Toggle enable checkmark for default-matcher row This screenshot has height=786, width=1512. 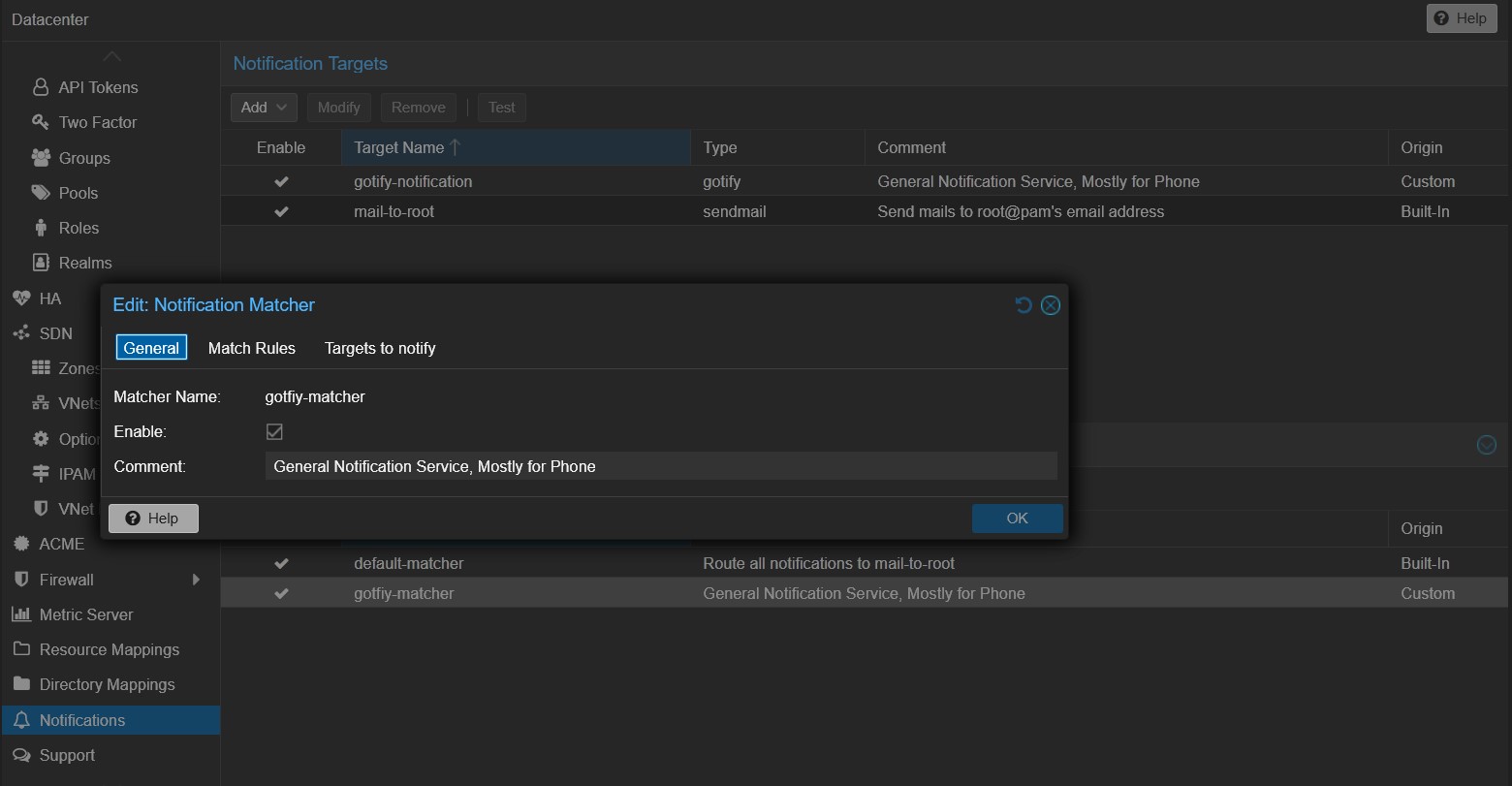(281, 563)
